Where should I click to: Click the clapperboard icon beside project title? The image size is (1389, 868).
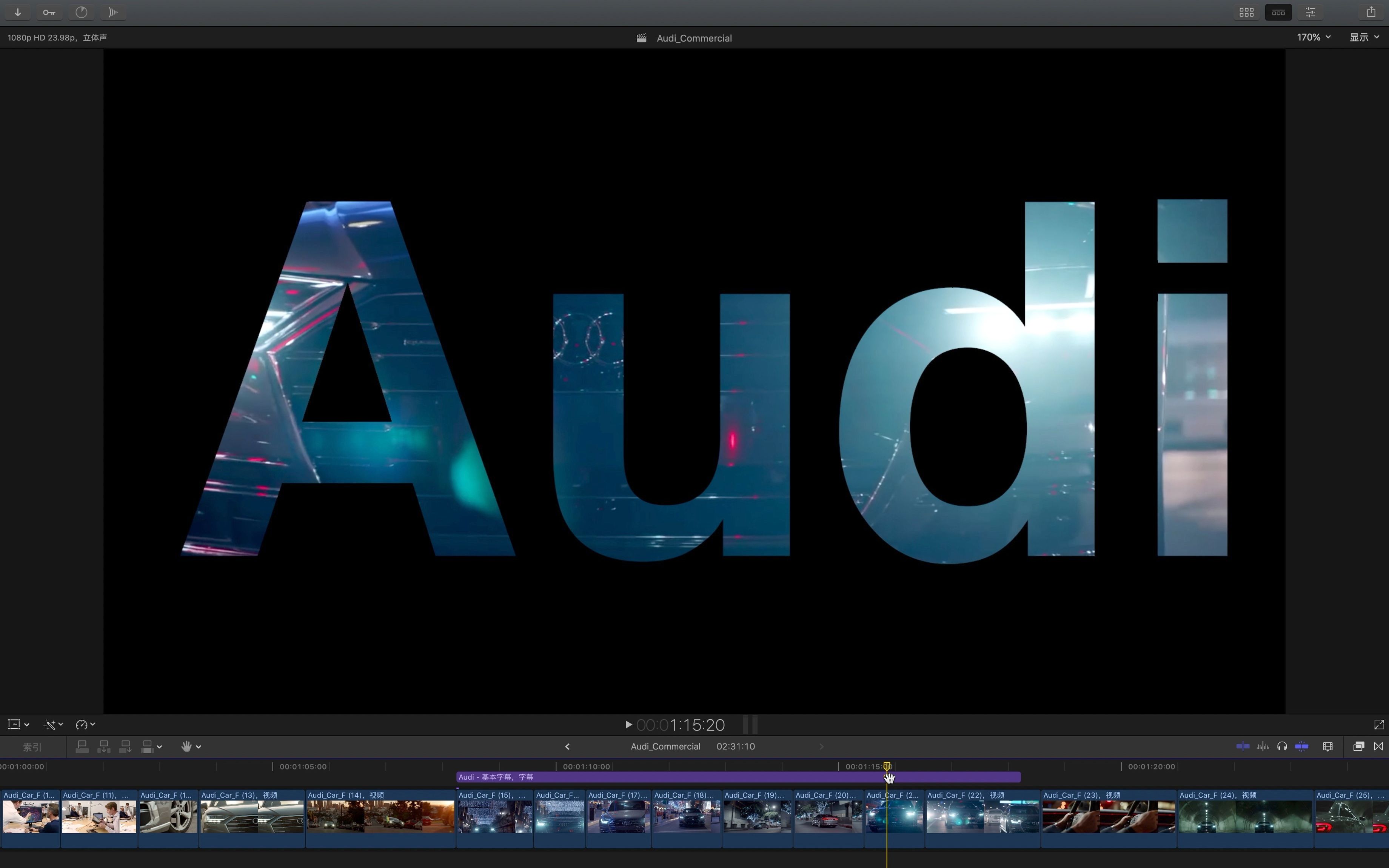click(x=642, y=38)
